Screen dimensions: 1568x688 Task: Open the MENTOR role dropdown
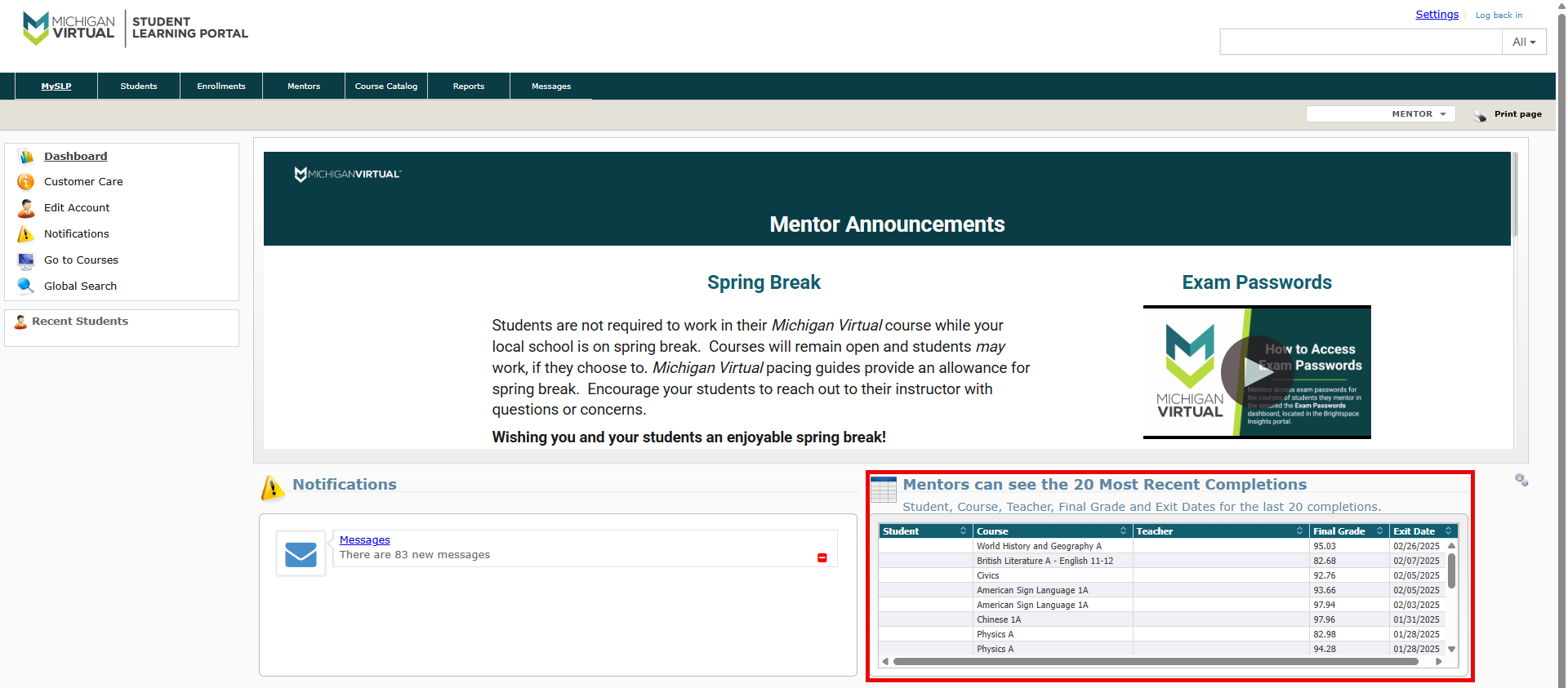(x=1380, y=114)
